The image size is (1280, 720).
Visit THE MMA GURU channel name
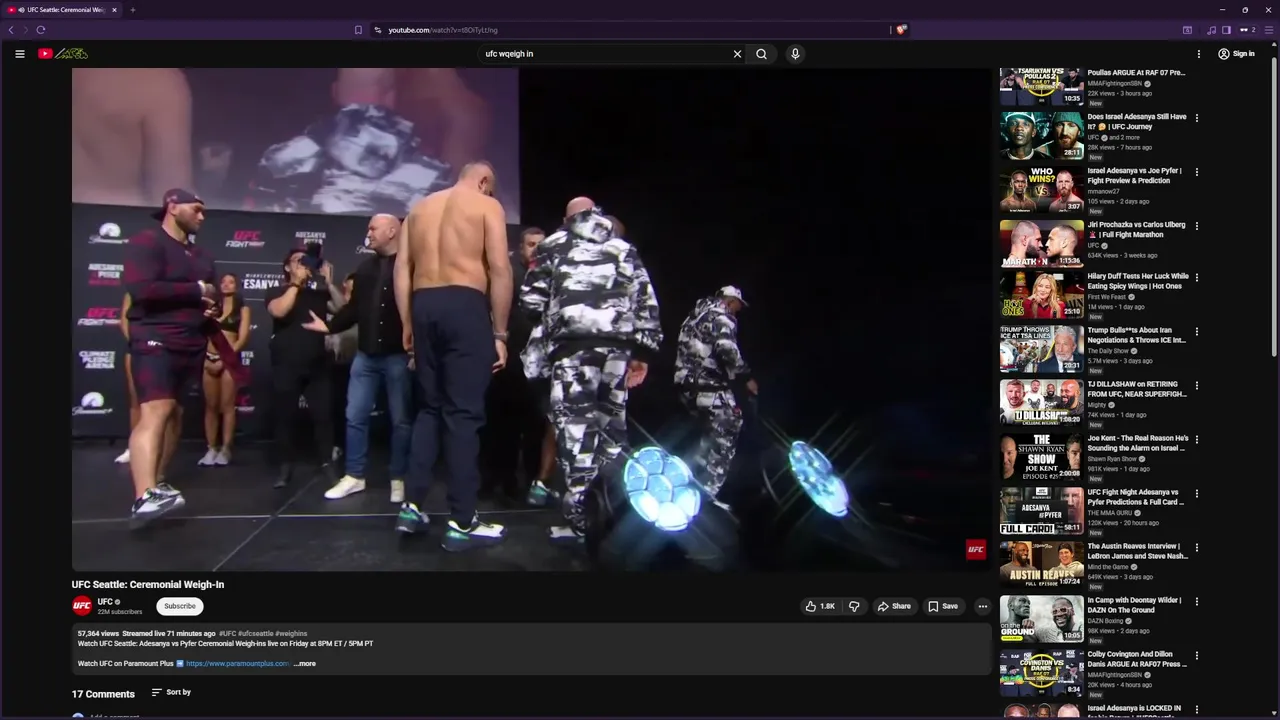point(1110,513)
